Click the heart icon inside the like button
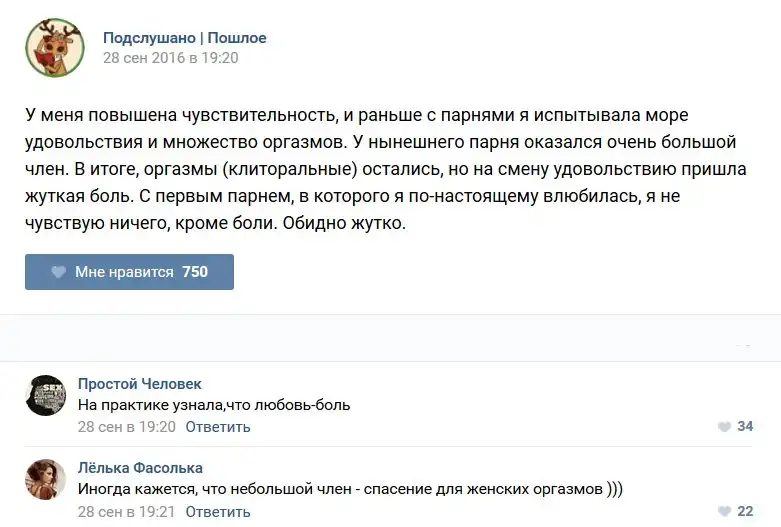Viewport: 781px width, 527px height. pyautogui.click(x=58, y=272)
